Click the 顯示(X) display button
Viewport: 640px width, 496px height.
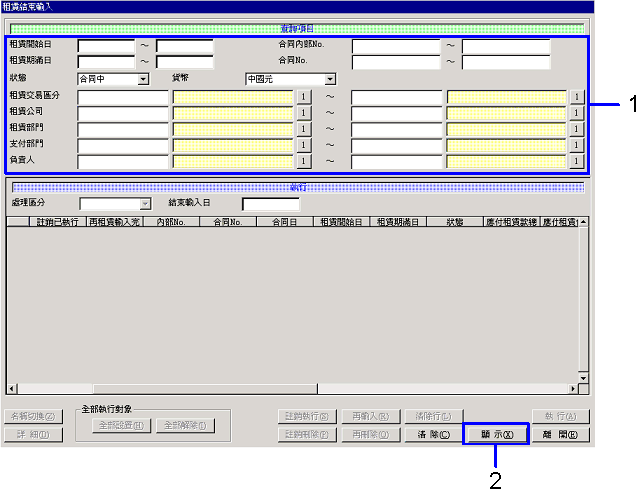coord(496,434)
